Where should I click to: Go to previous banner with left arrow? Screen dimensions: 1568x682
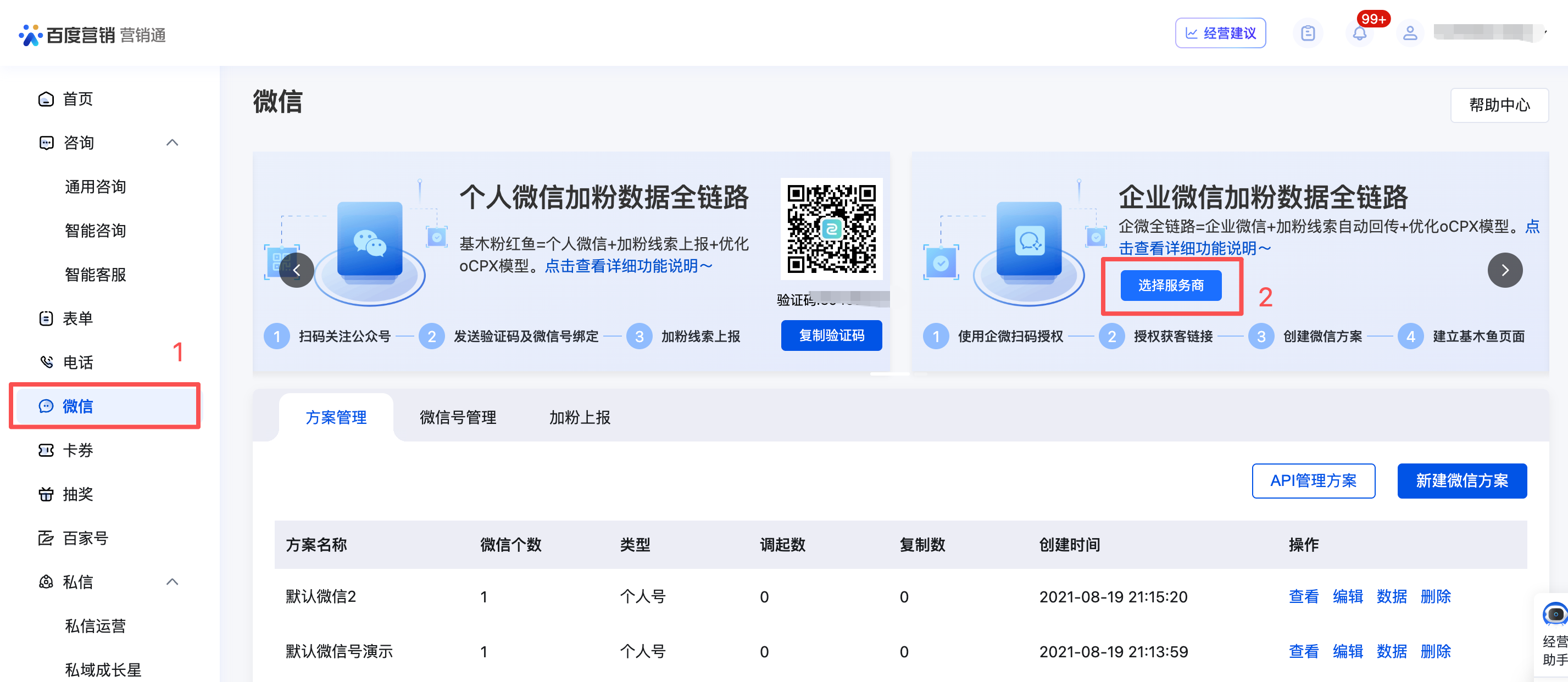tap(297, 270)
